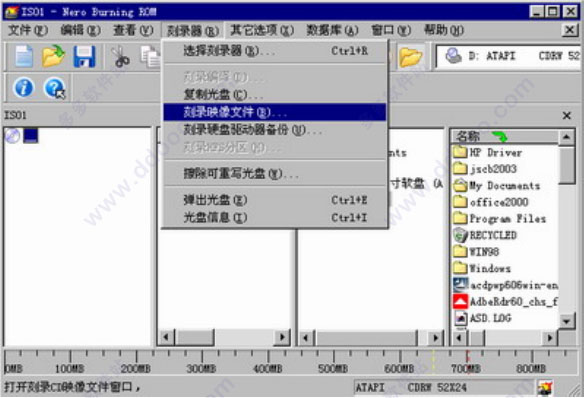Screen dimensions: 584x398
Task: Choose 擦除可重写光盘 menu entry
Action: 275,173
